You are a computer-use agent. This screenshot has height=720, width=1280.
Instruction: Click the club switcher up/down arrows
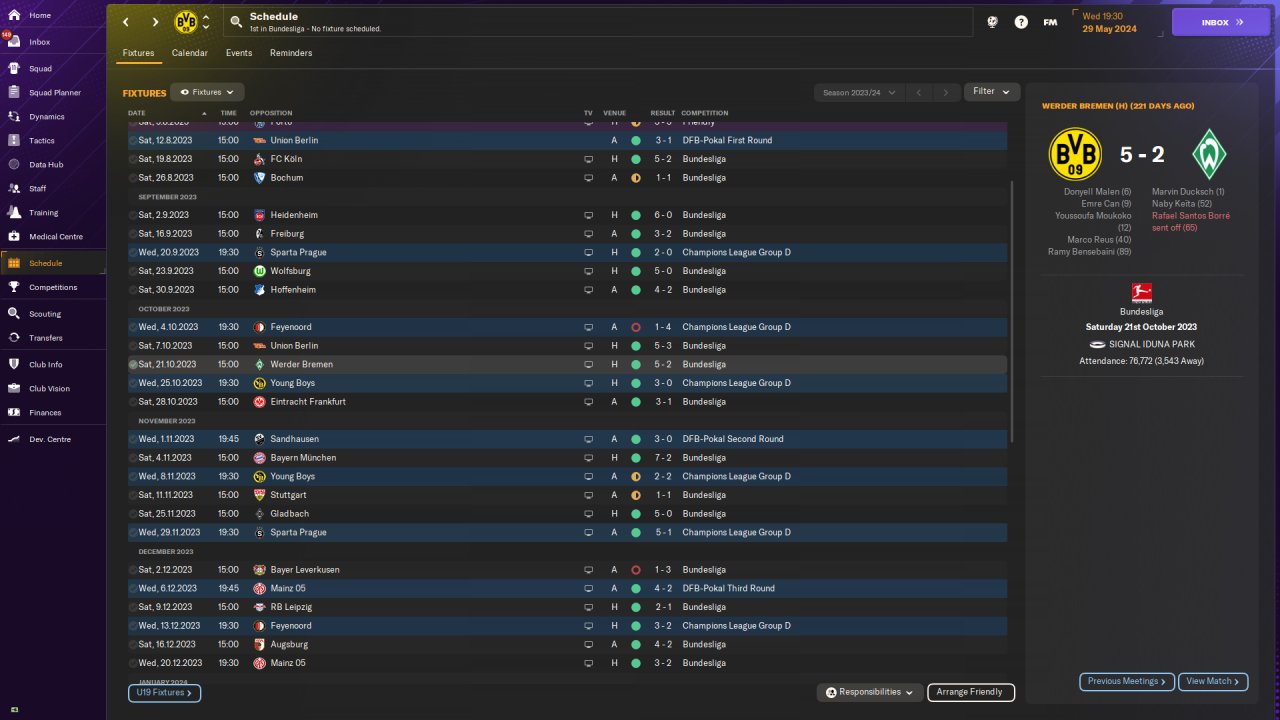pyautogui.click(x=206, y=22)
